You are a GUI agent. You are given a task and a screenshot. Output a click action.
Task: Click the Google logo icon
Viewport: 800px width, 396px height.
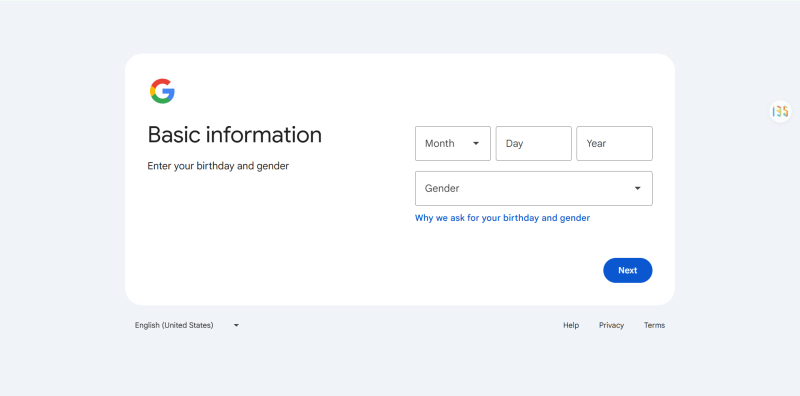[x=162, y=91]
